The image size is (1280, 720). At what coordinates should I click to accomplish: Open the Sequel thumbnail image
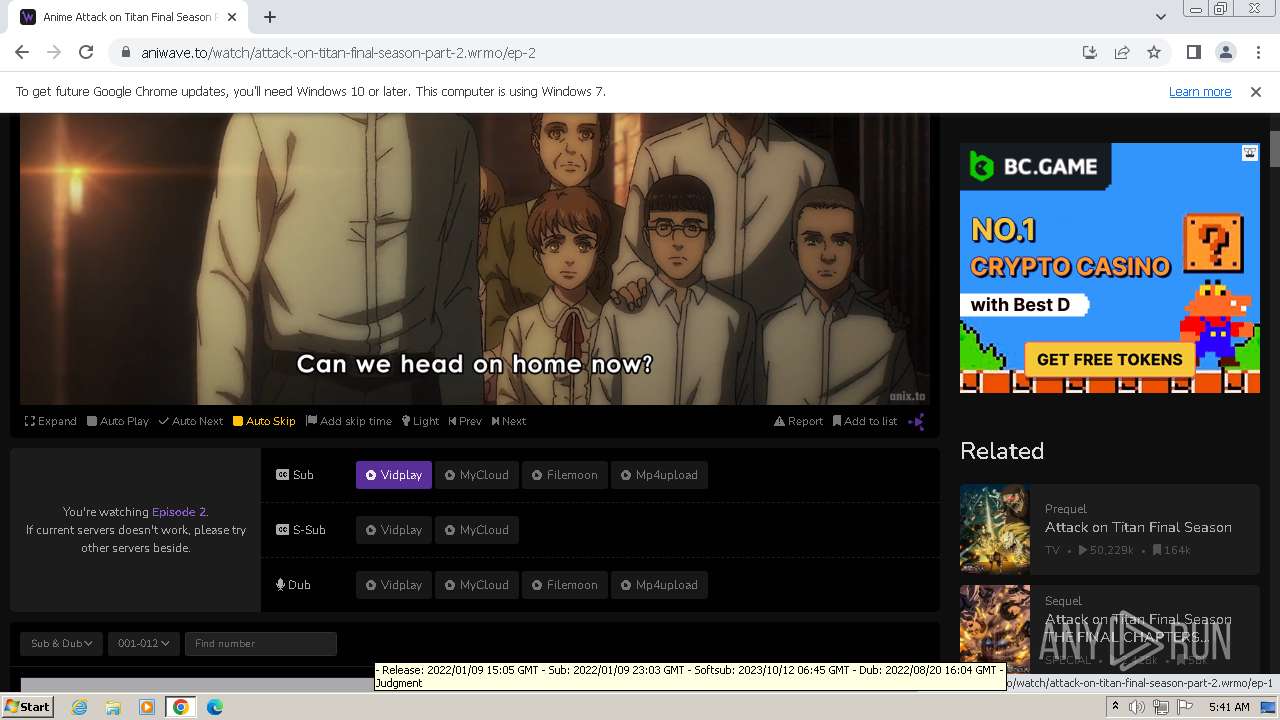point(995,628)
